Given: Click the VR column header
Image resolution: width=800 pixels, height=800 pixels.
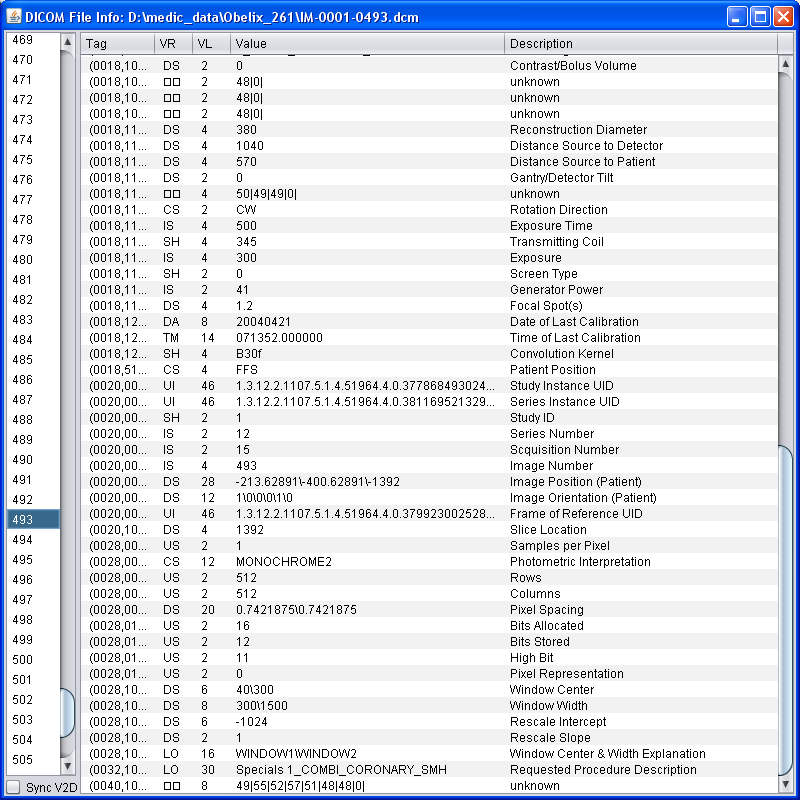Looking at the screenshot, I should click(x=172, y=44).
